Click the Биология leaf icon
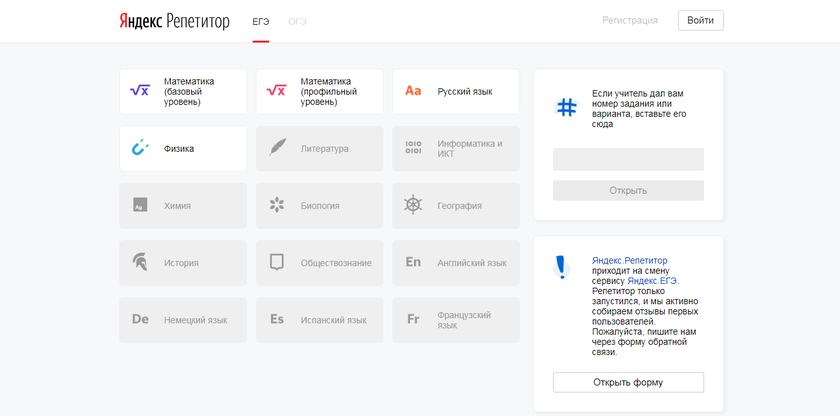This screenshot has width=840, height=416. click(277, 205)
